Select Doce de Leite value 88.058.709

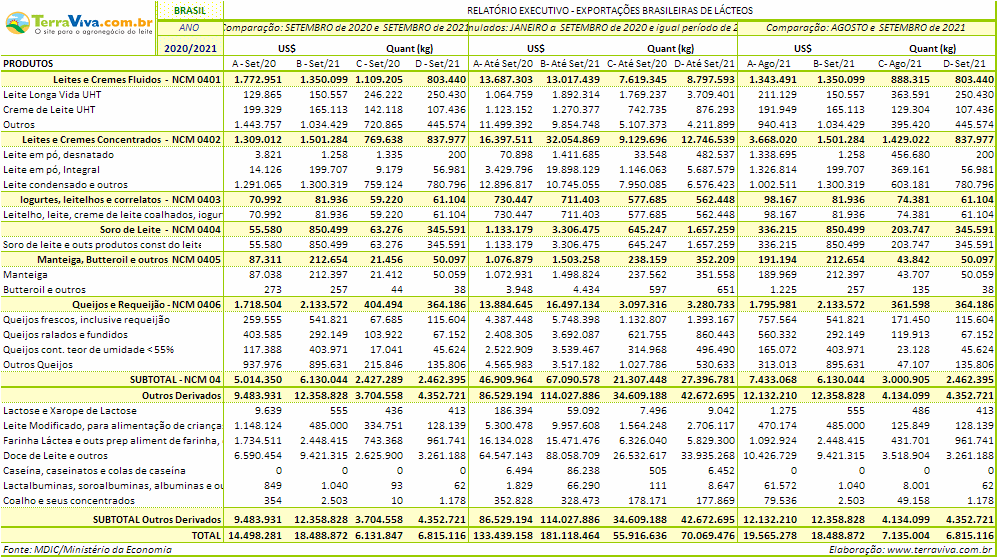[x=573, y=456]
